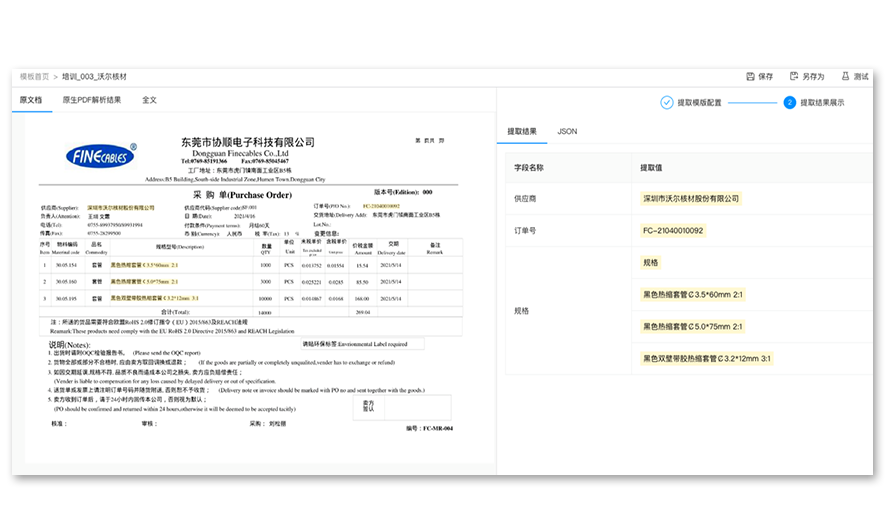Click the completed step checkmark circle
The width and height of the screenshot is (890, 510).
coord(666,103)
